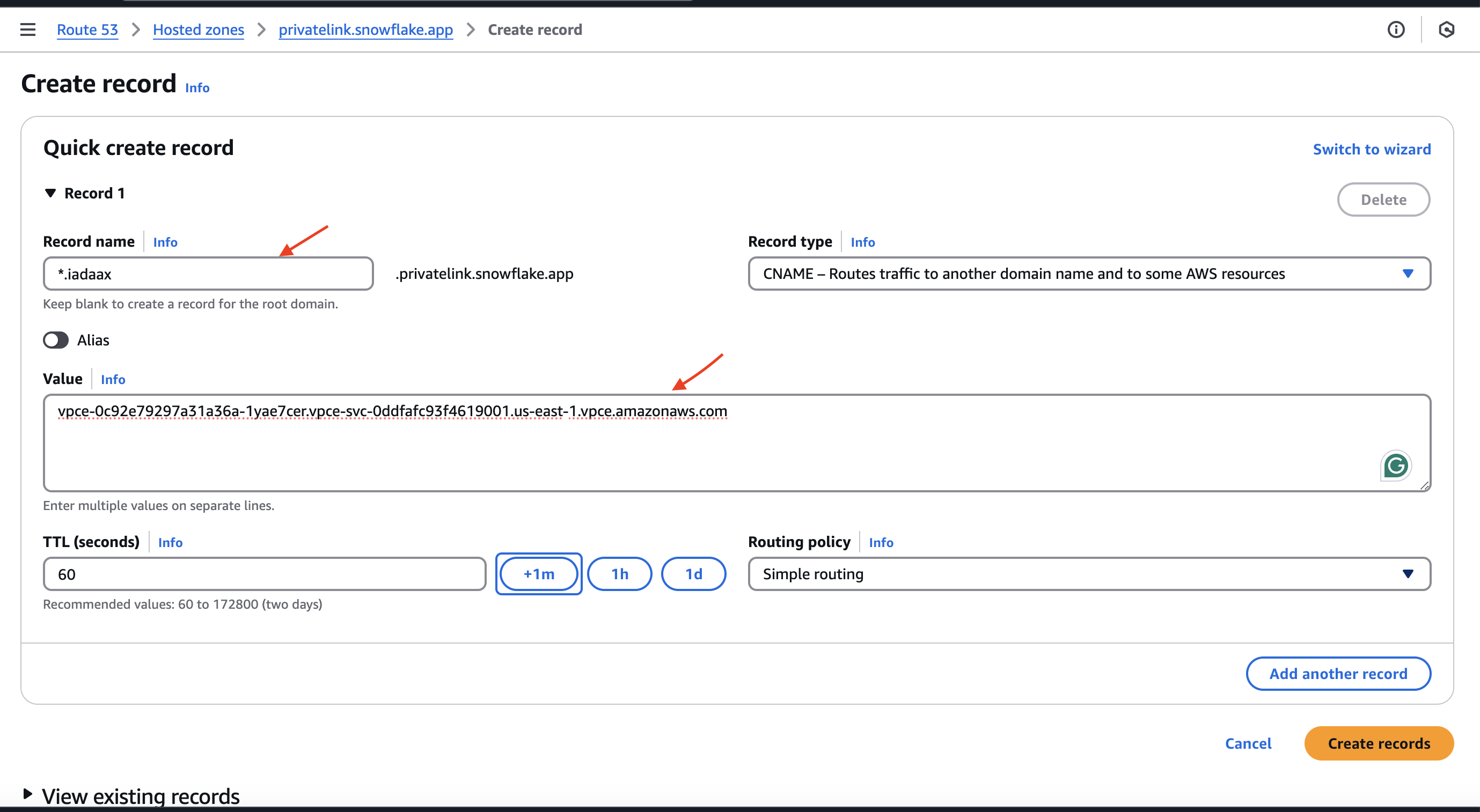
Task: Open the Info link next to Record name
Action: coord(165,242)
